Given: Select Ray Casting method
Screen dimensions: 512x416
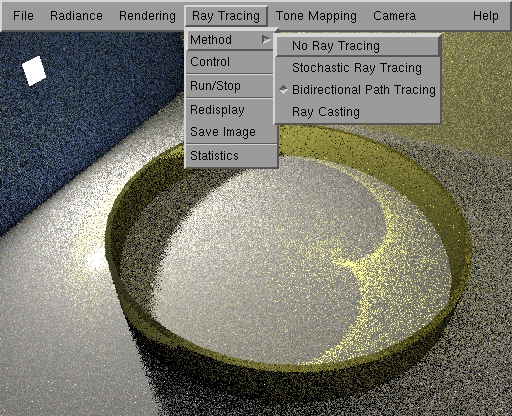Looking at the screenshot, I should coord(358,112).
